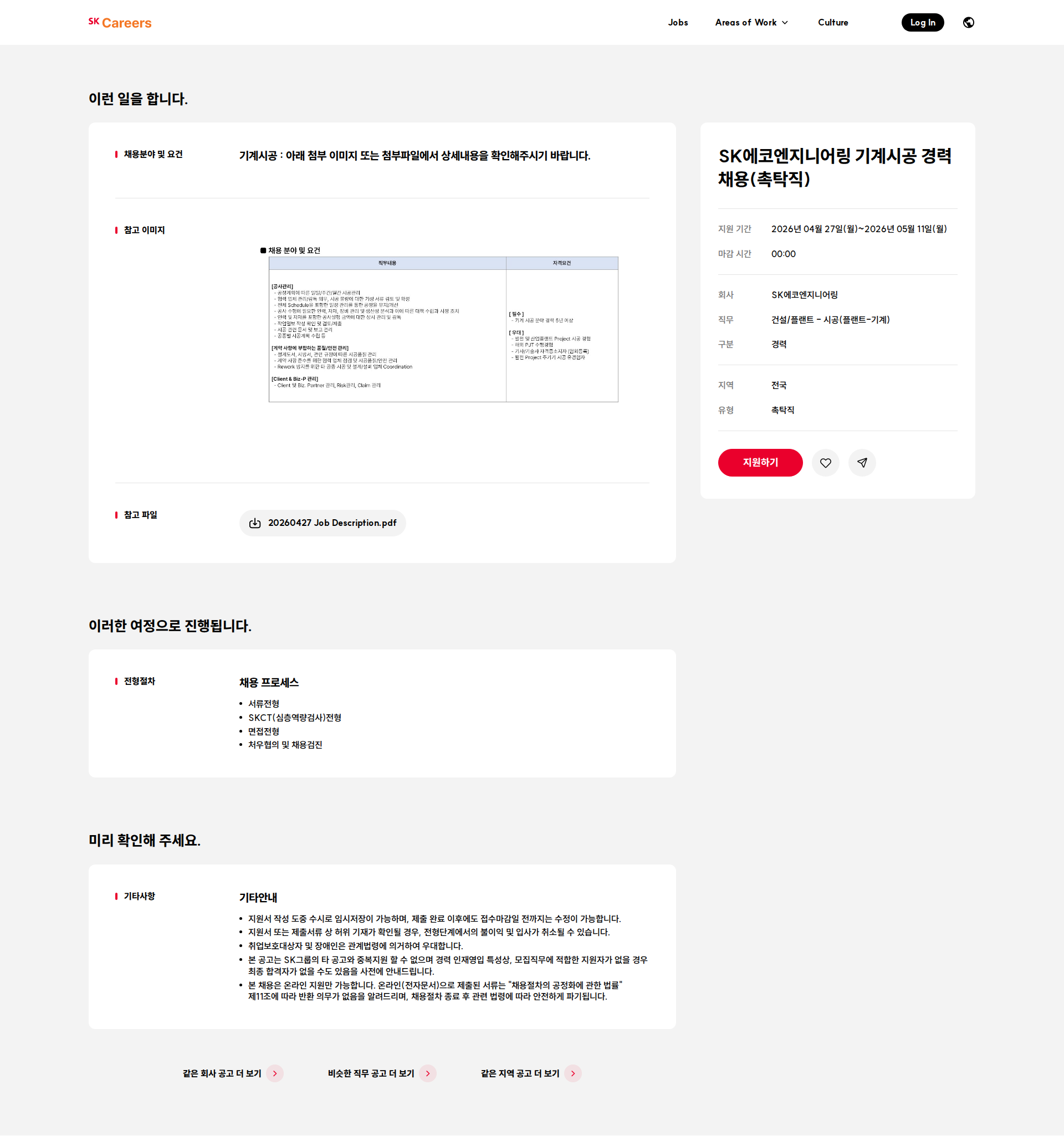
Task: Select the 취업보호대상자 및 장애인 notice line
Action: tap(355, 946)
